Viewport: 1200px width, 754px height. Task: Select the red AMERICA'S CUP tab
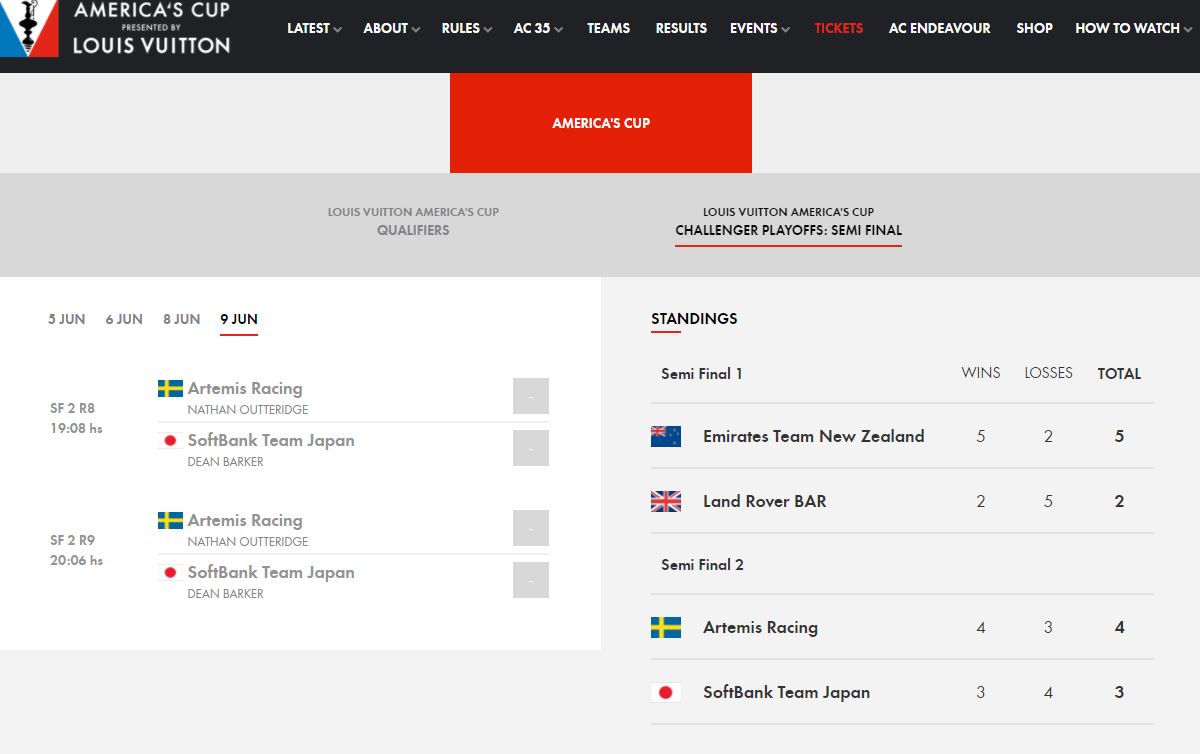click(601, 123)
